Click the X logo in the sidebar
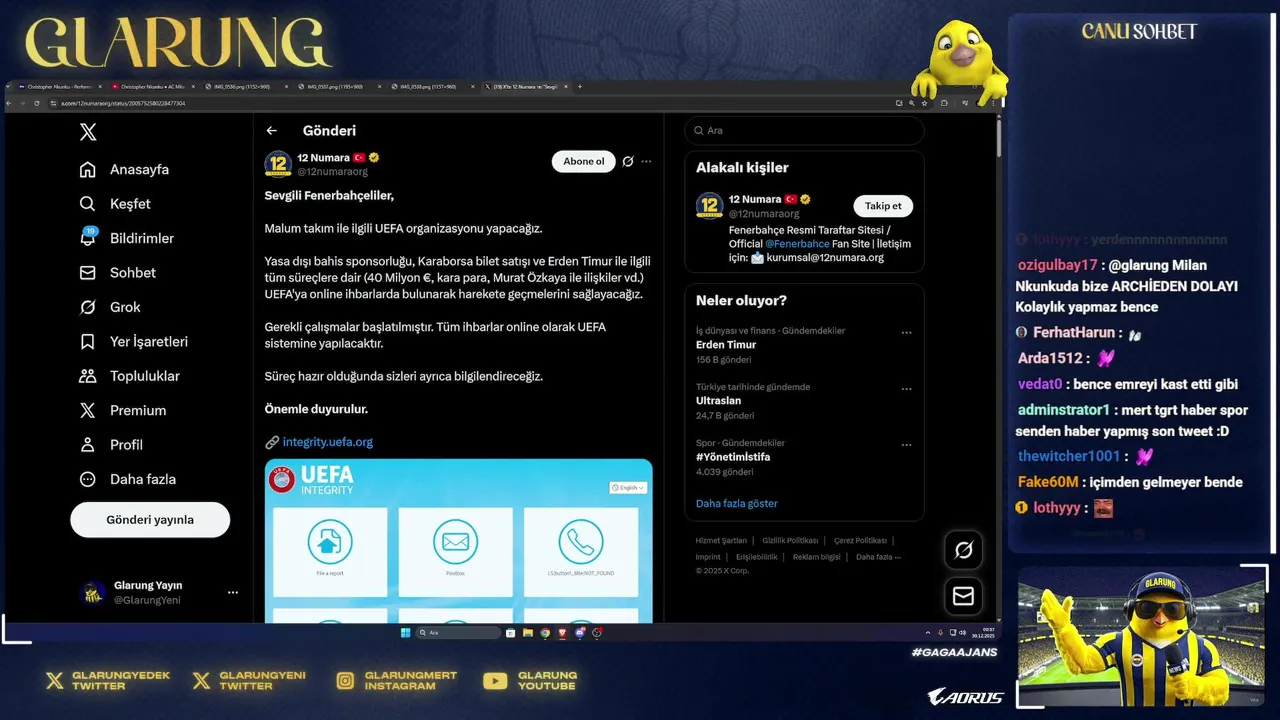 pos(88,132)
